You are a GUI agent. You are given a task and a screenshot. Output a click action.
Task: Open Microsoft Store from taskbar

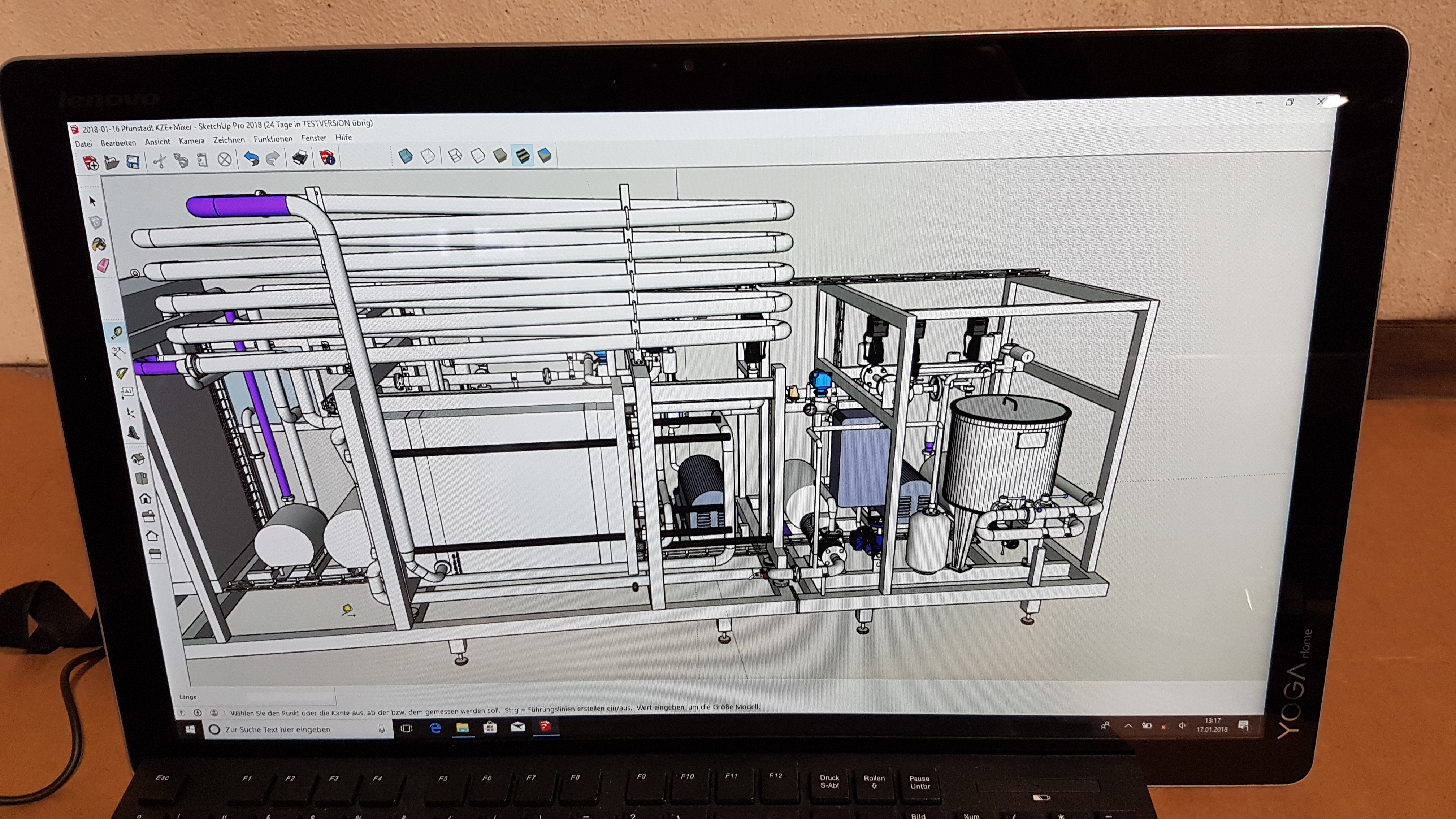click(489, 727)
